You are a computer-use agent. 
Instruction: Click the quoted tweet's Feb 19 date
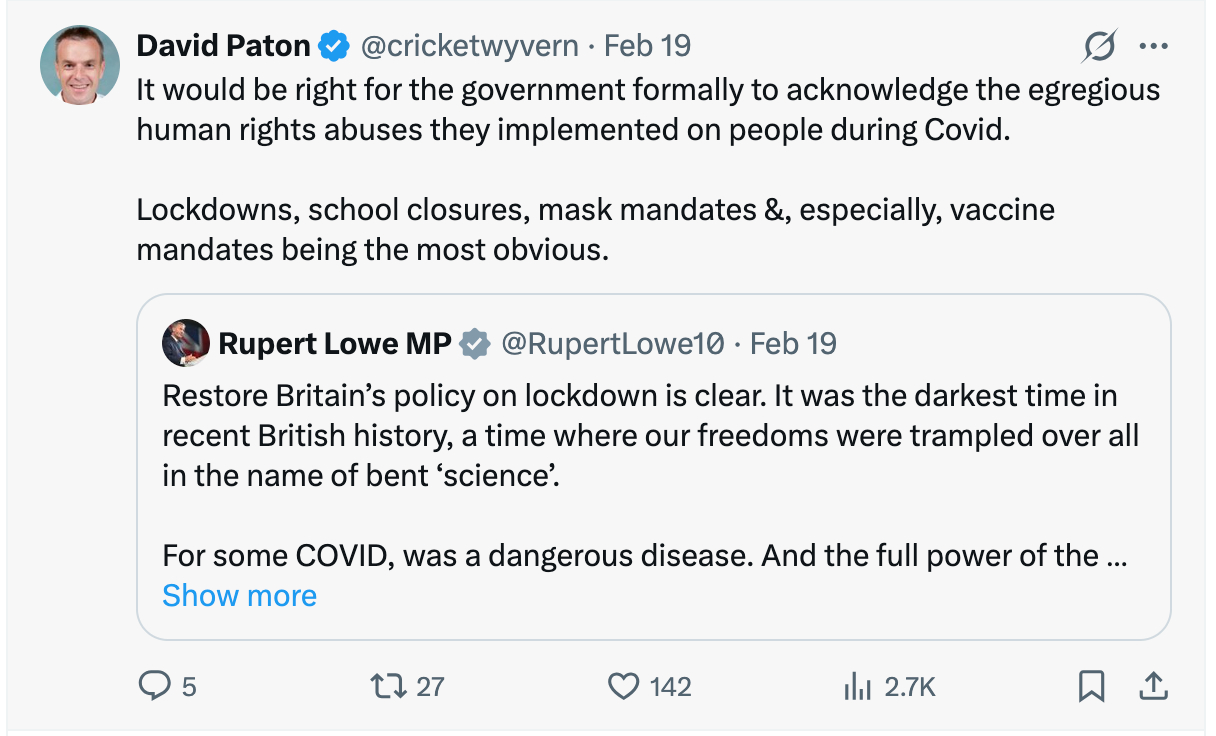click(793, 344)
